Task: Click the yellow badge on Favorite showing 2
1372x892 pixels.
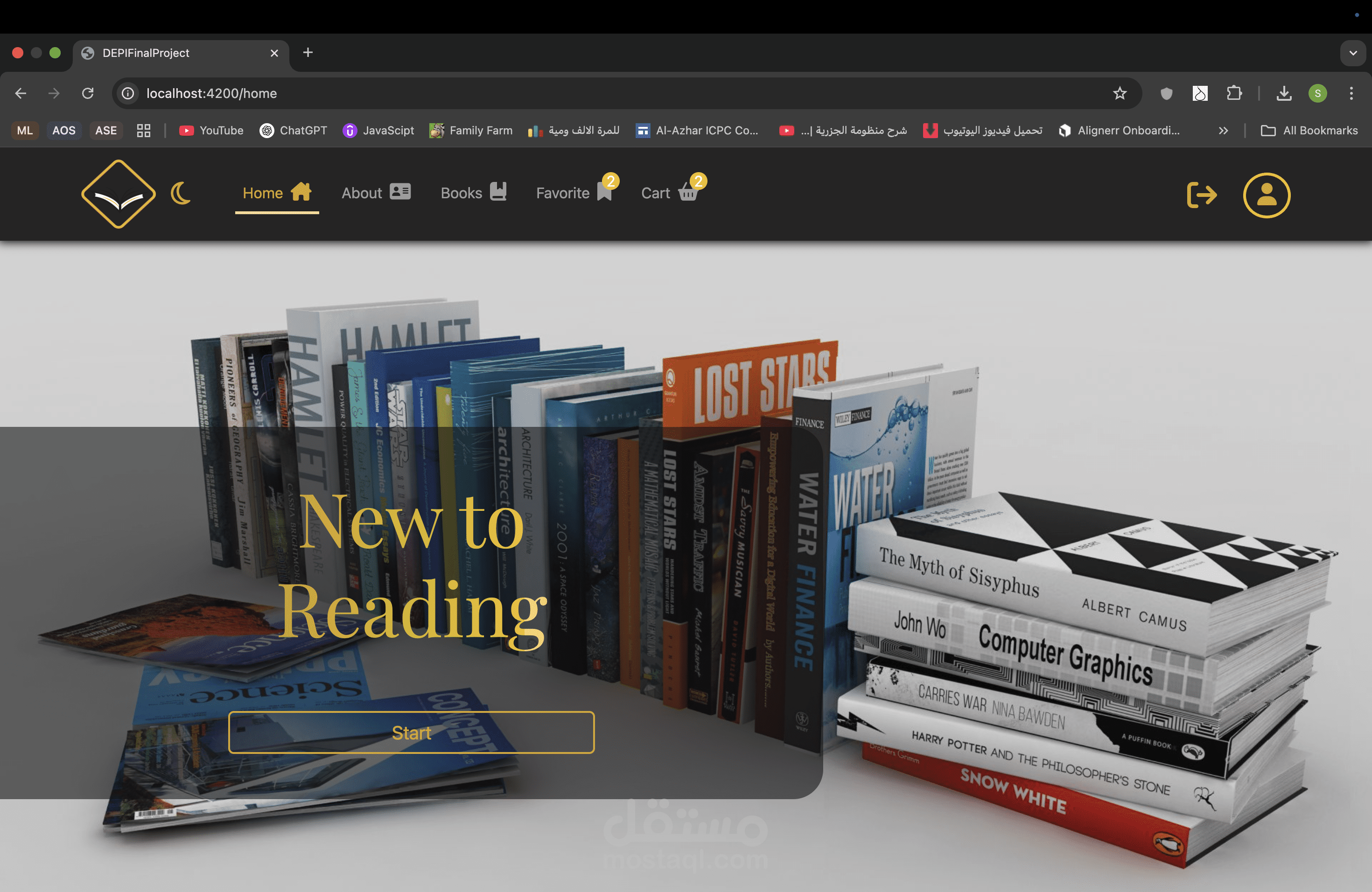Action: [610, 181]
